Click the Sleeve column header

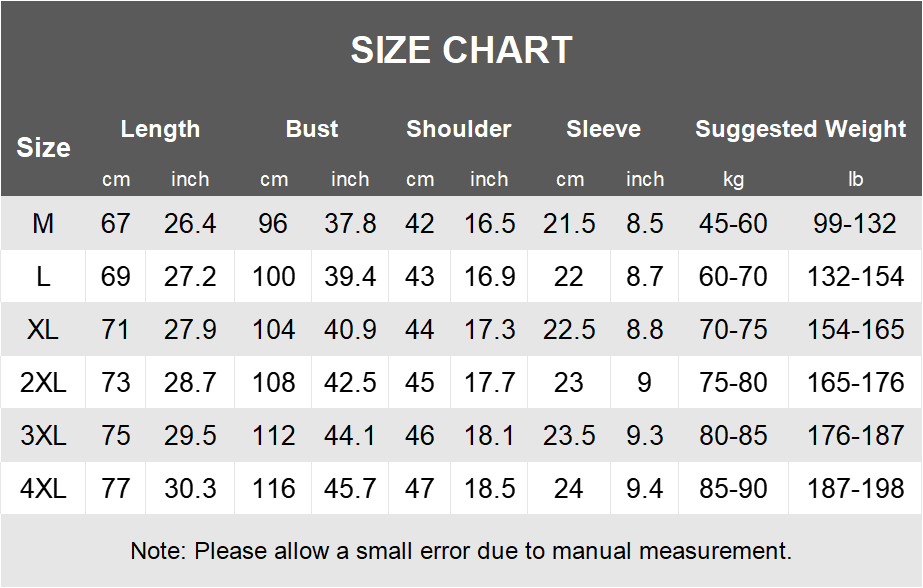coord(603,129)
